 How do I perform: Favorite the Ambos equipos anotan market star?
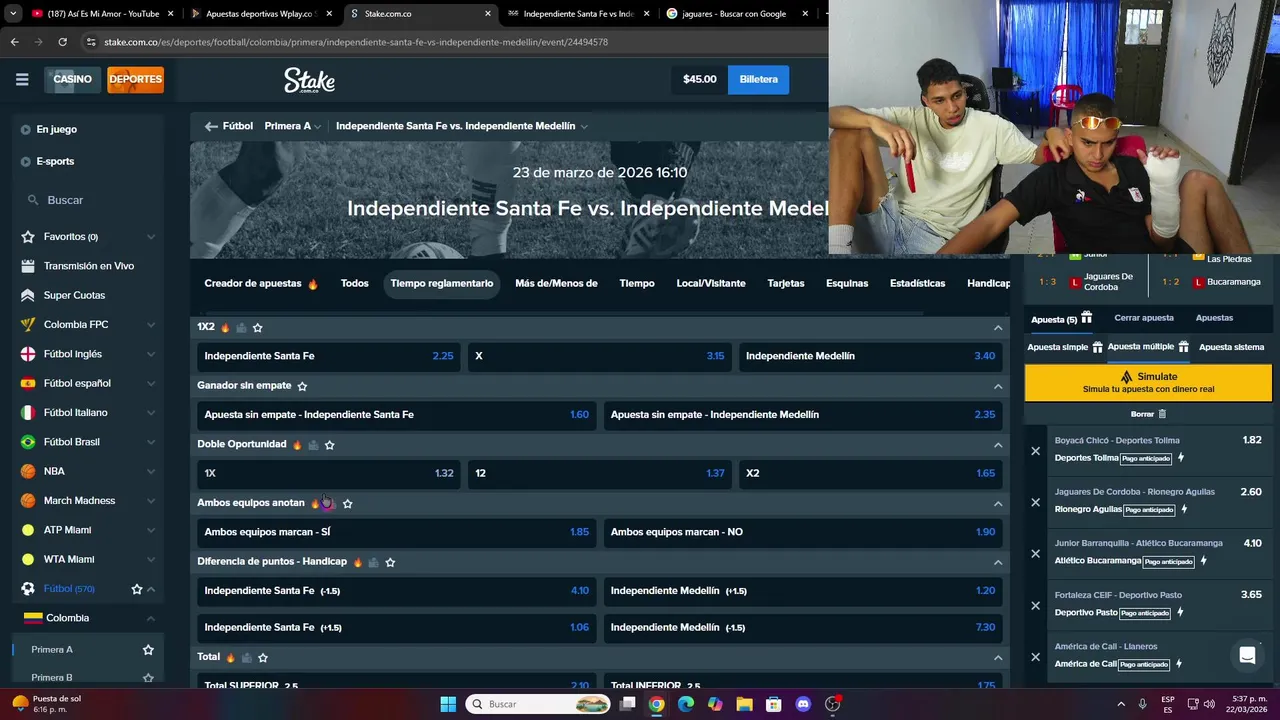347,503
